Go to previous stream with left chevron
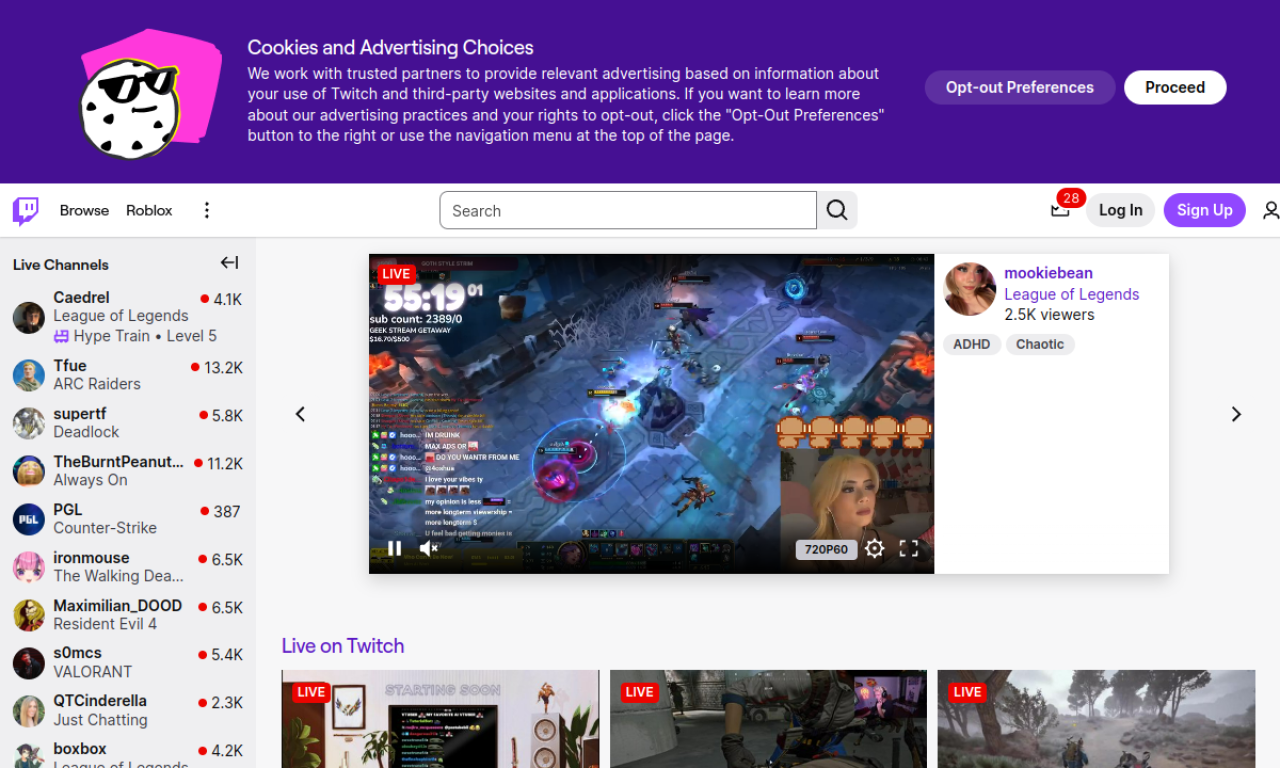This screenshot has height=768, width=1280. point(300,413)
